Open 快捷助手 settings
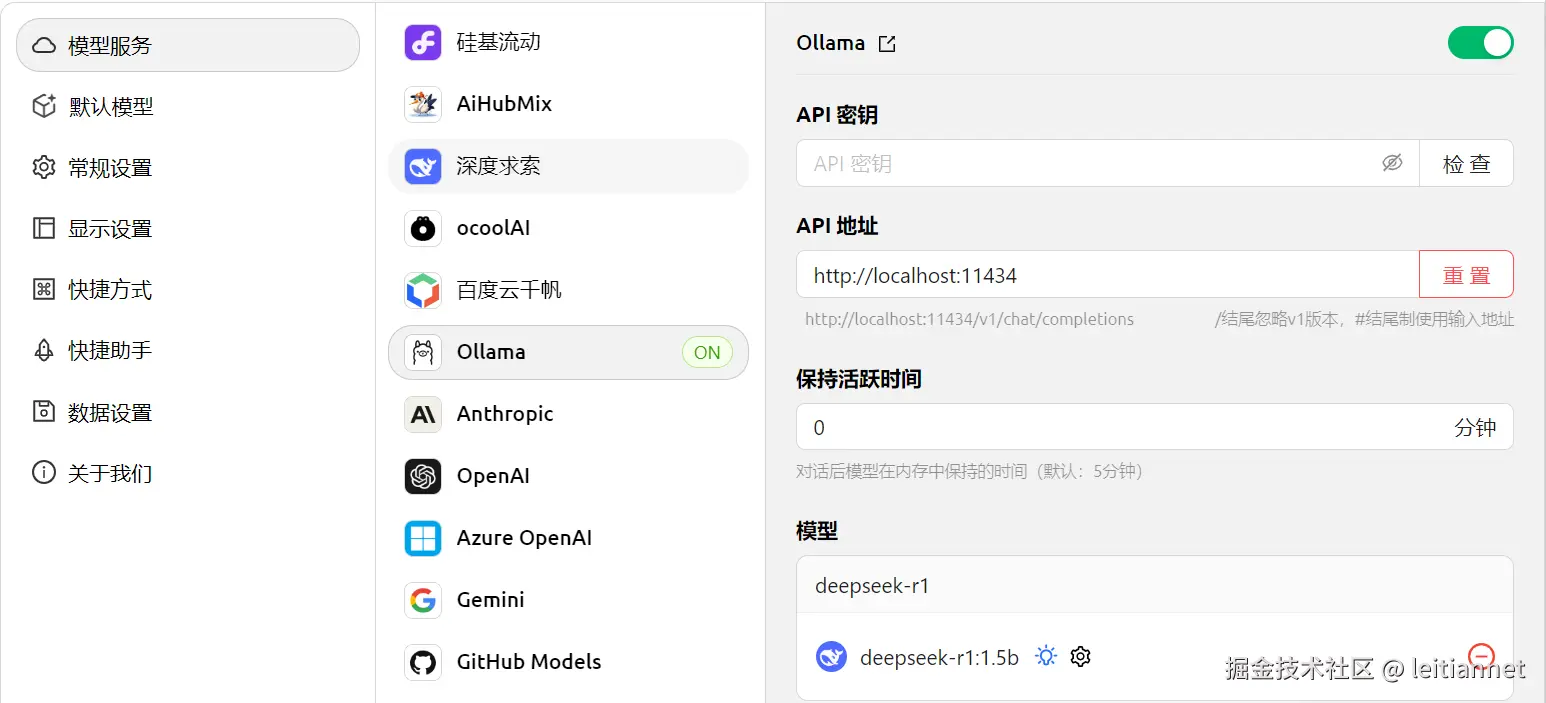The width and height of the screenshot is (1546, 703). tap(188, 350)
